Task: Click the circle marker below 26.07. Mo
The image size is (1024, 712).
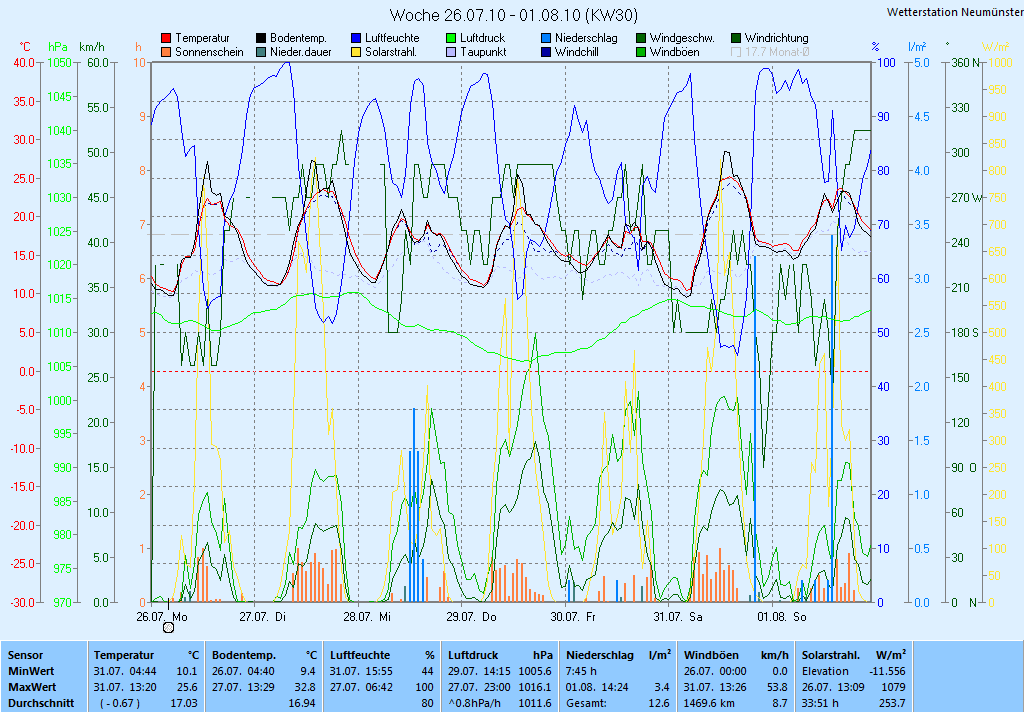Action: [169, 627]
